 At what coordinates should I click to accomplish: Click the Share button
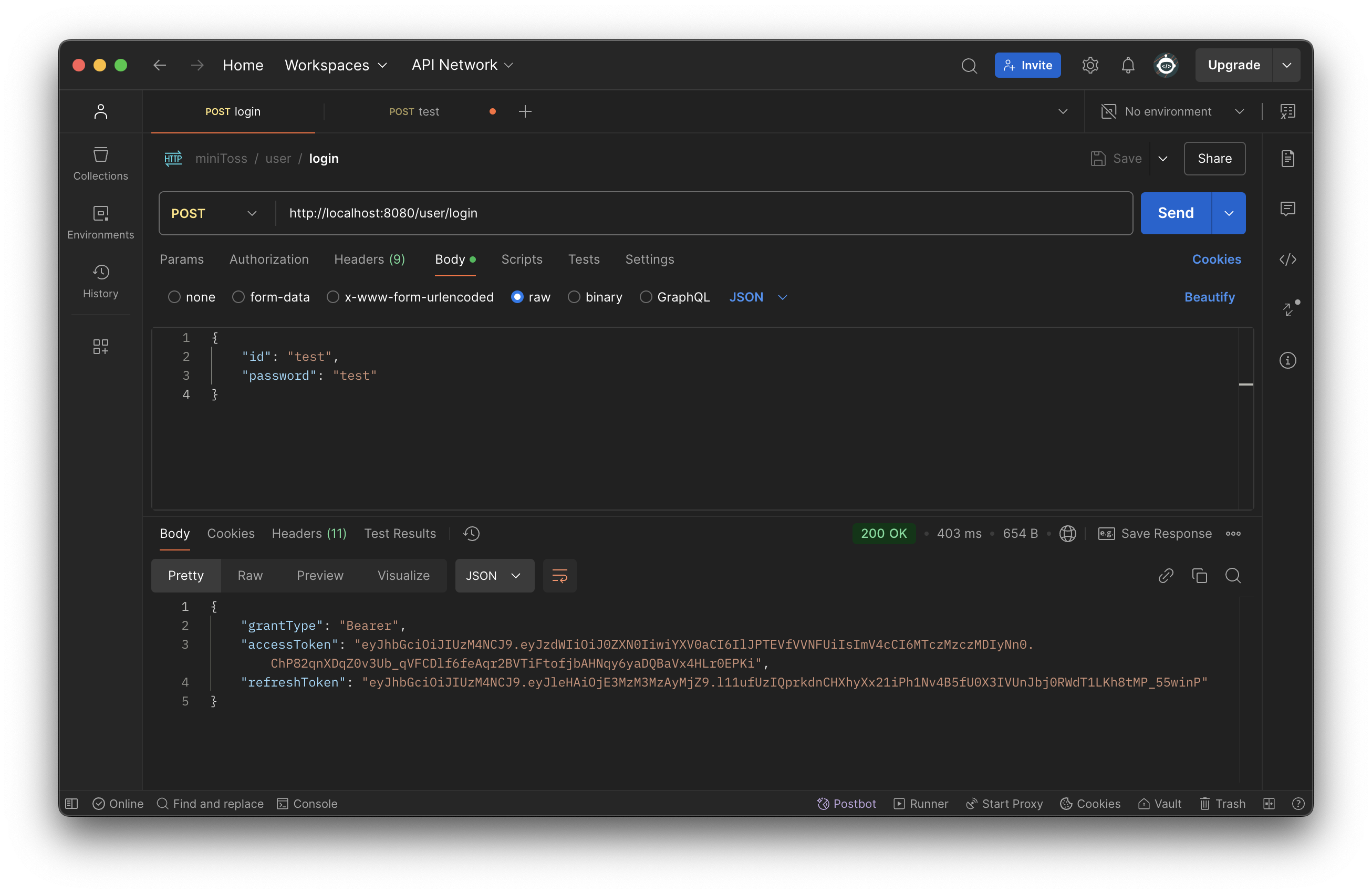tap(1214, 159)
